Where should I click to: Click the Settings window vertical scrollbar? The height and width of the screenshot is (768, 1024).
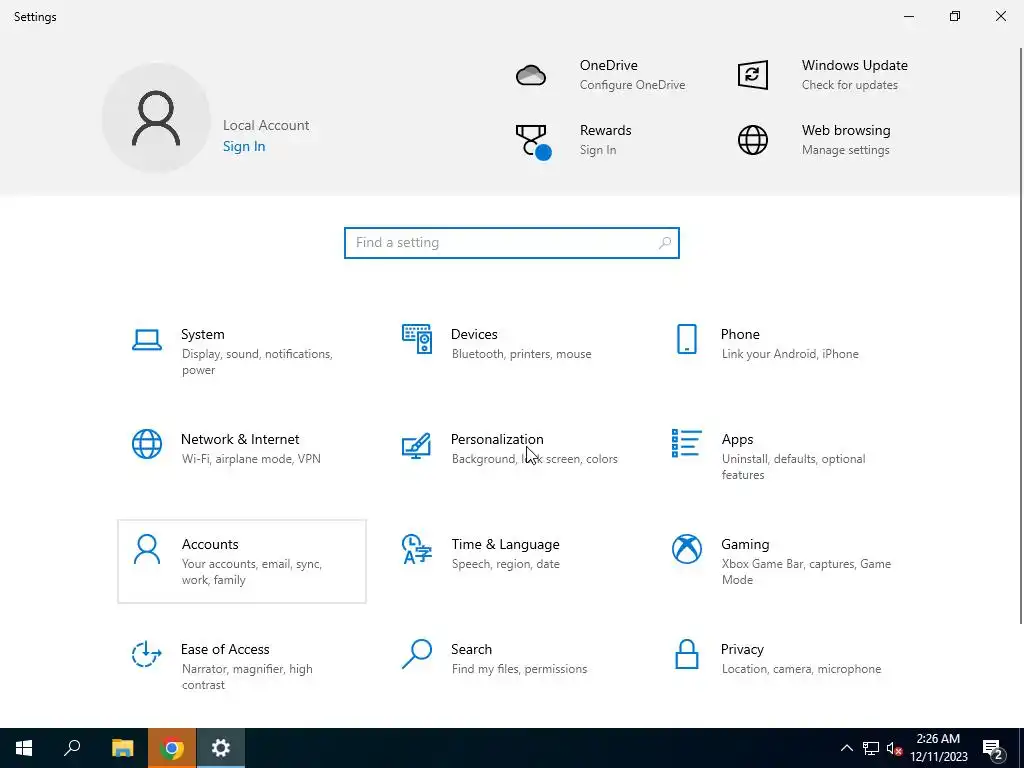pyautogui.click(x=1021, y=335)
